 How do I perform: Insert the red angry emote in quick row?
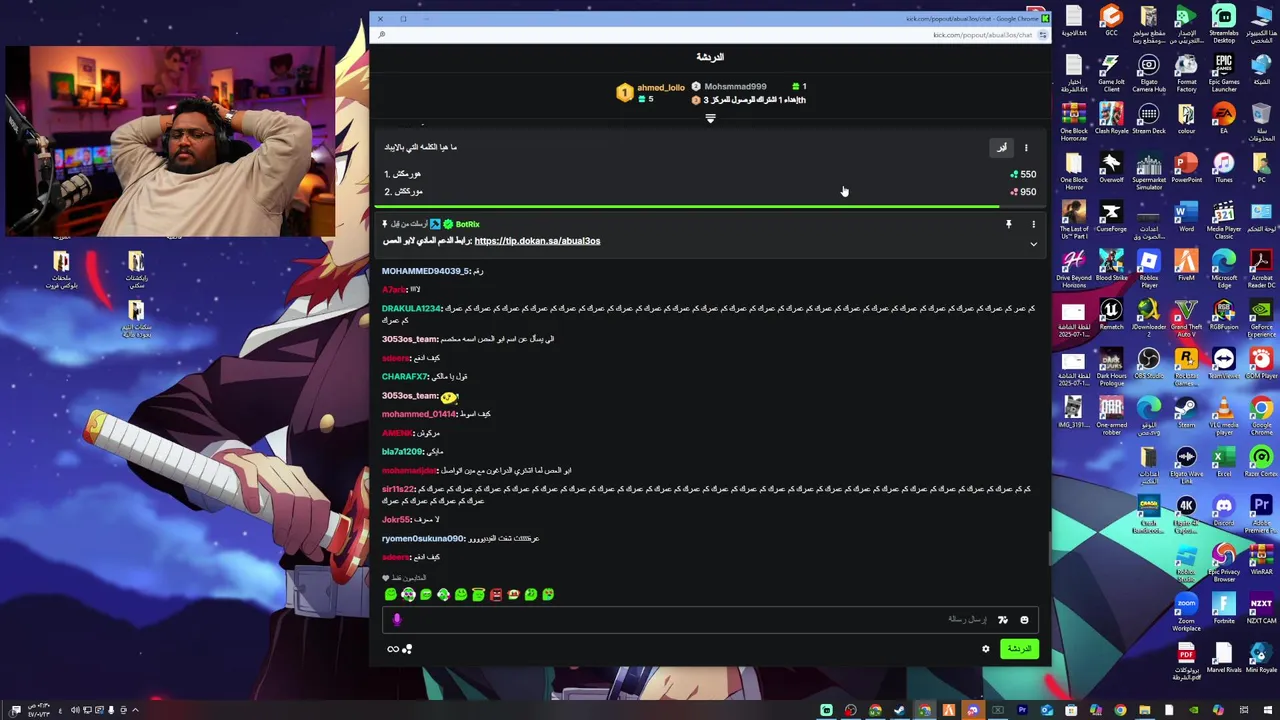(496, 595)
